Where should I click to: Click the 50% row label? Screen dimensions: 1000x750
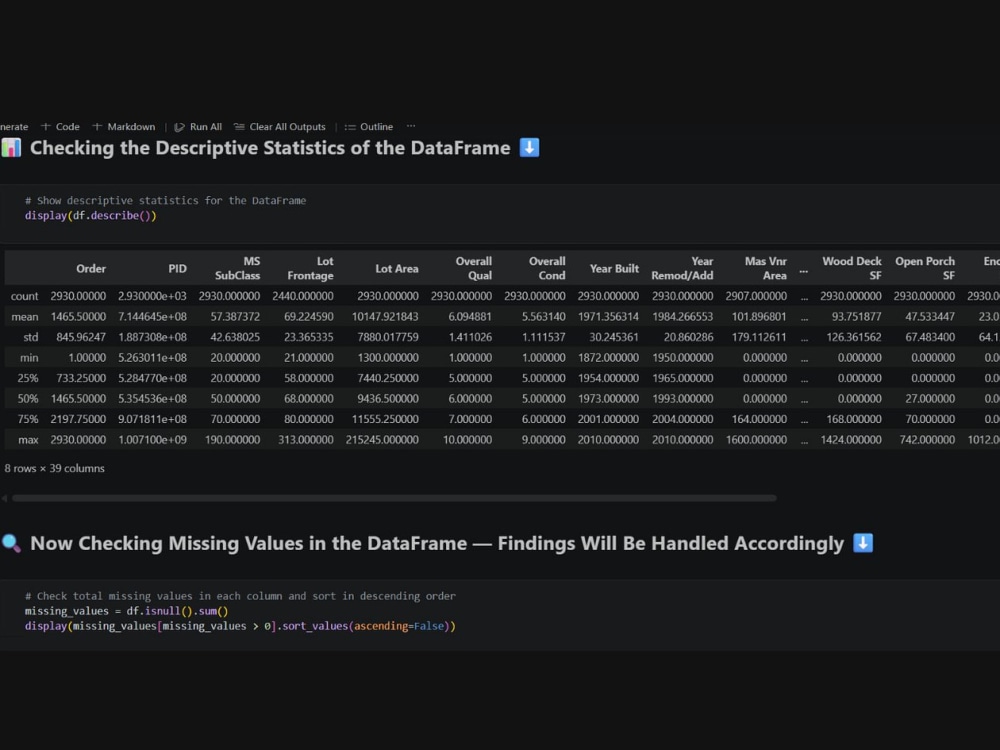pos(27,399)
